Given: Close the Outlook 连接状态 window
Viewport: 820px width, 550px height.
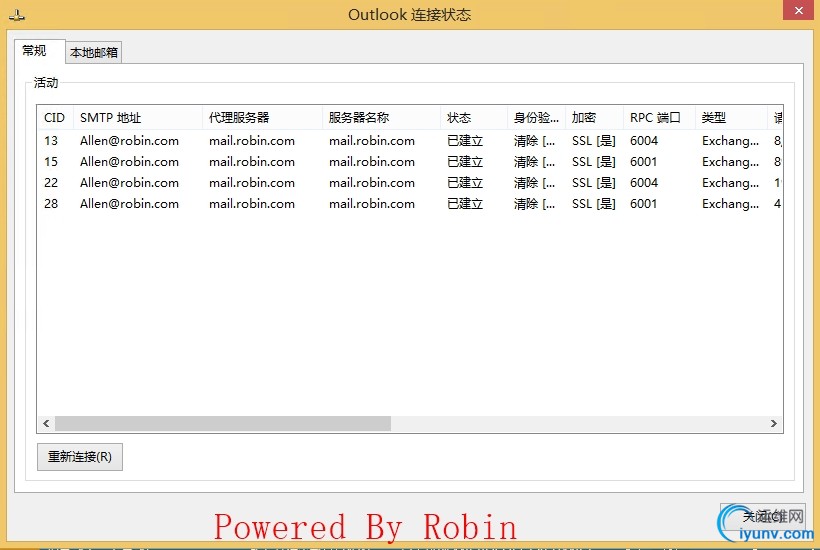Looking at the screenshot, I should [x=799, y=10].
